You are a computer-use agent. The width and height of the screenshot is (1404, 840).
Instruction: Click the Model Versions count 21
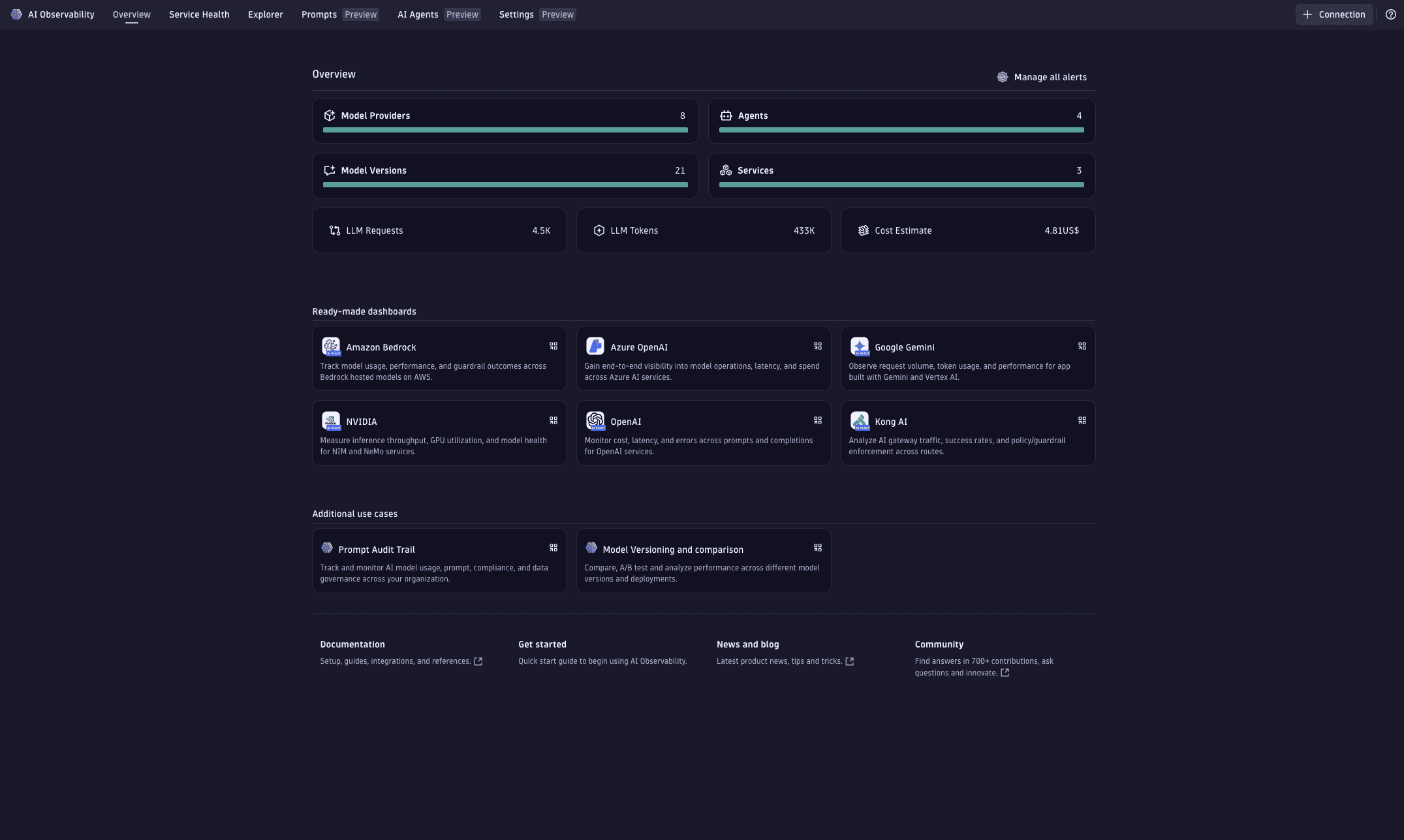tap(680, 170)
